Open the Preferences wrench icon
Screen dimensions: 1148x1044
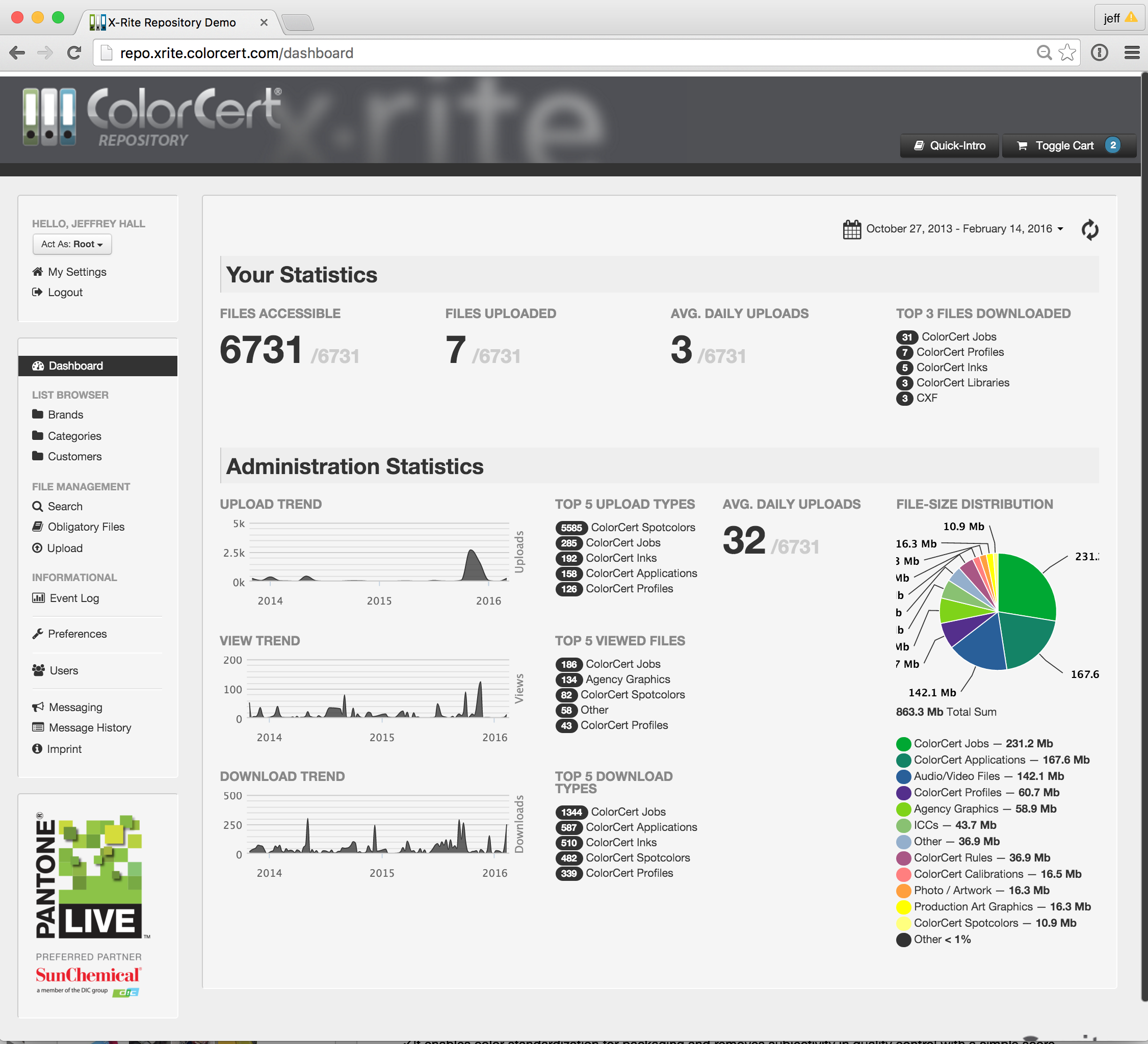pos(38,633)
